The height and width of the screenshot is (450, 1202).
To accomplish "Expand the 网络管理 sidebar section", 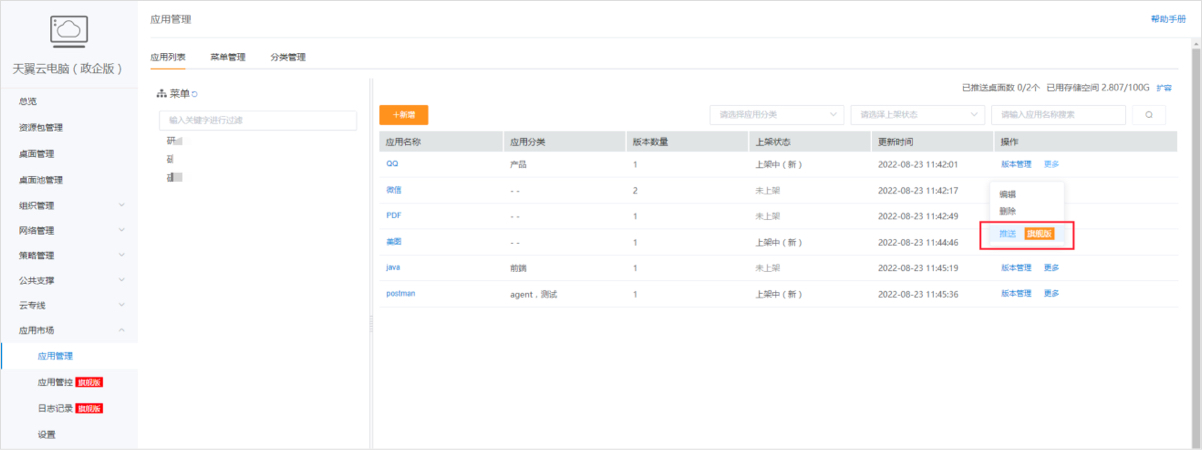I will pyautogui.click(x=68, y=230).
